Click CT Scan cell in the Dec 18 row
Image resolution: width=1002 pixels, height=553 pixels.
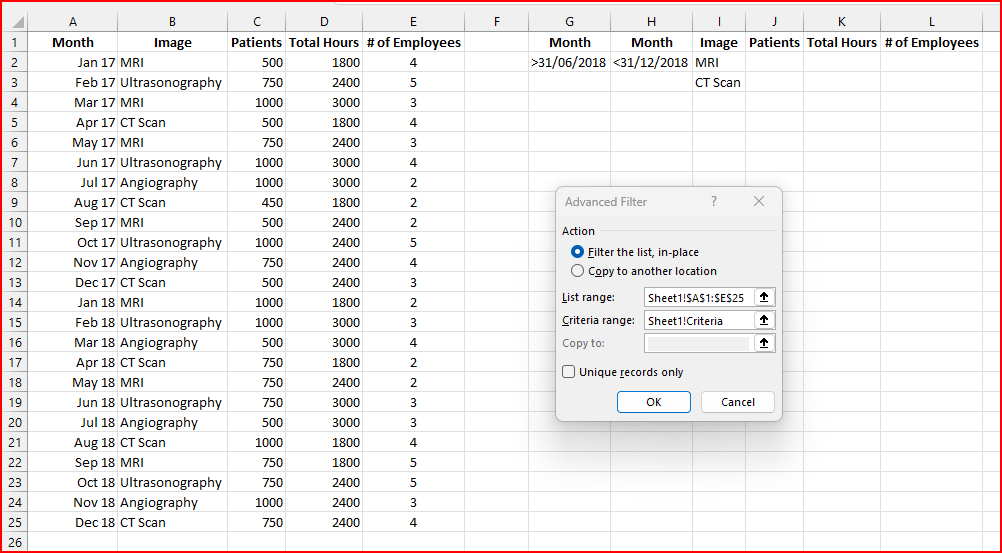click(173, 522)
